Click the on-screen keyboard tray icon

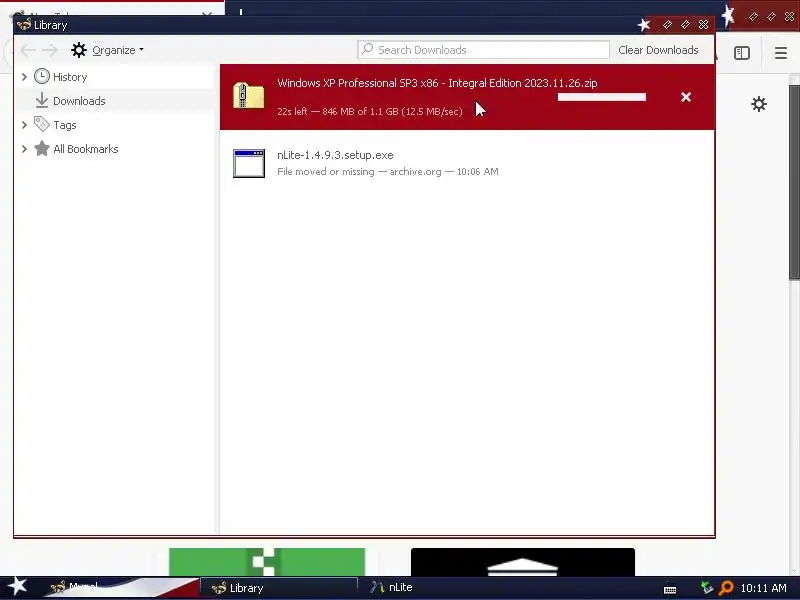[670, 589]
